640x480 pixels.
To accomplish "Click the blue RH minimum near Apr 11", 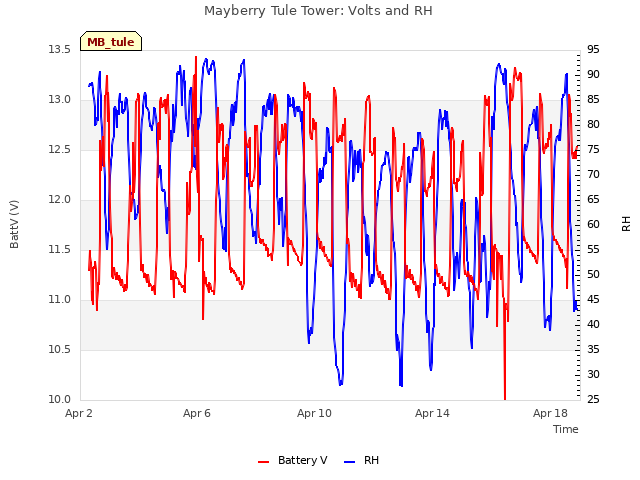I will click(x=341, y=382).
